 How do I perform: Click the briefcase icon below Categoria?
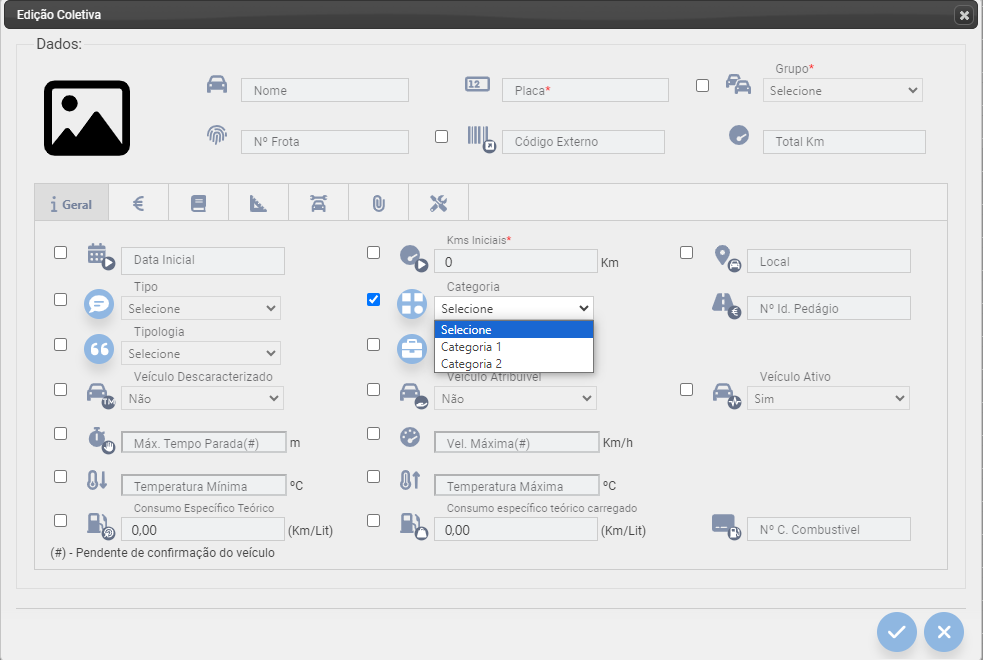pyautogui.click(x=412, y=349)
